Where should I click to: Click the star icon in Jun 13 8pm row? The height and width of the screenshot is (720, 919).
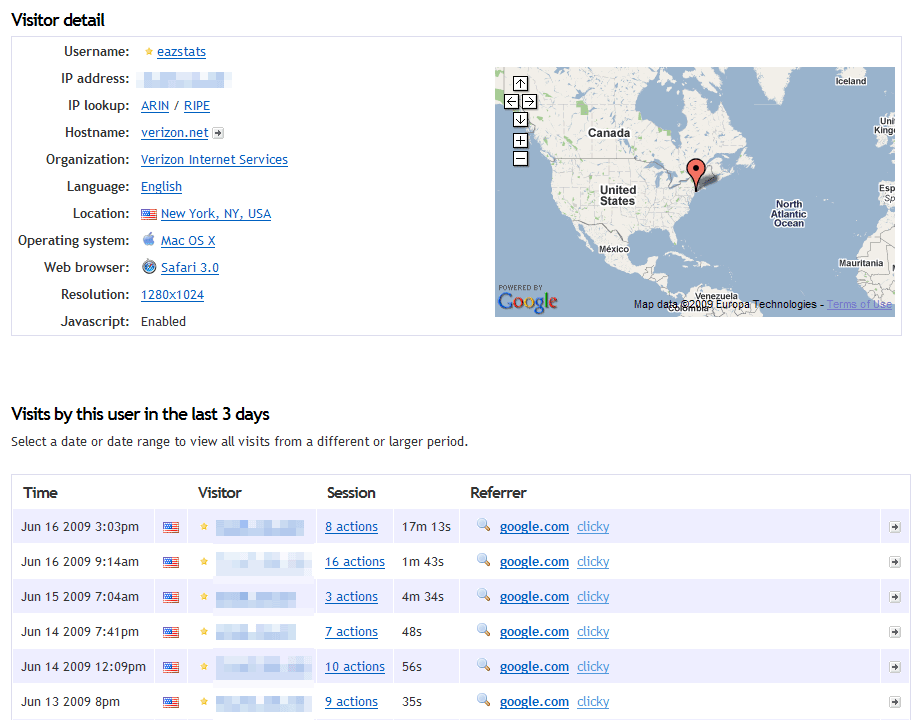click(204, 701)
